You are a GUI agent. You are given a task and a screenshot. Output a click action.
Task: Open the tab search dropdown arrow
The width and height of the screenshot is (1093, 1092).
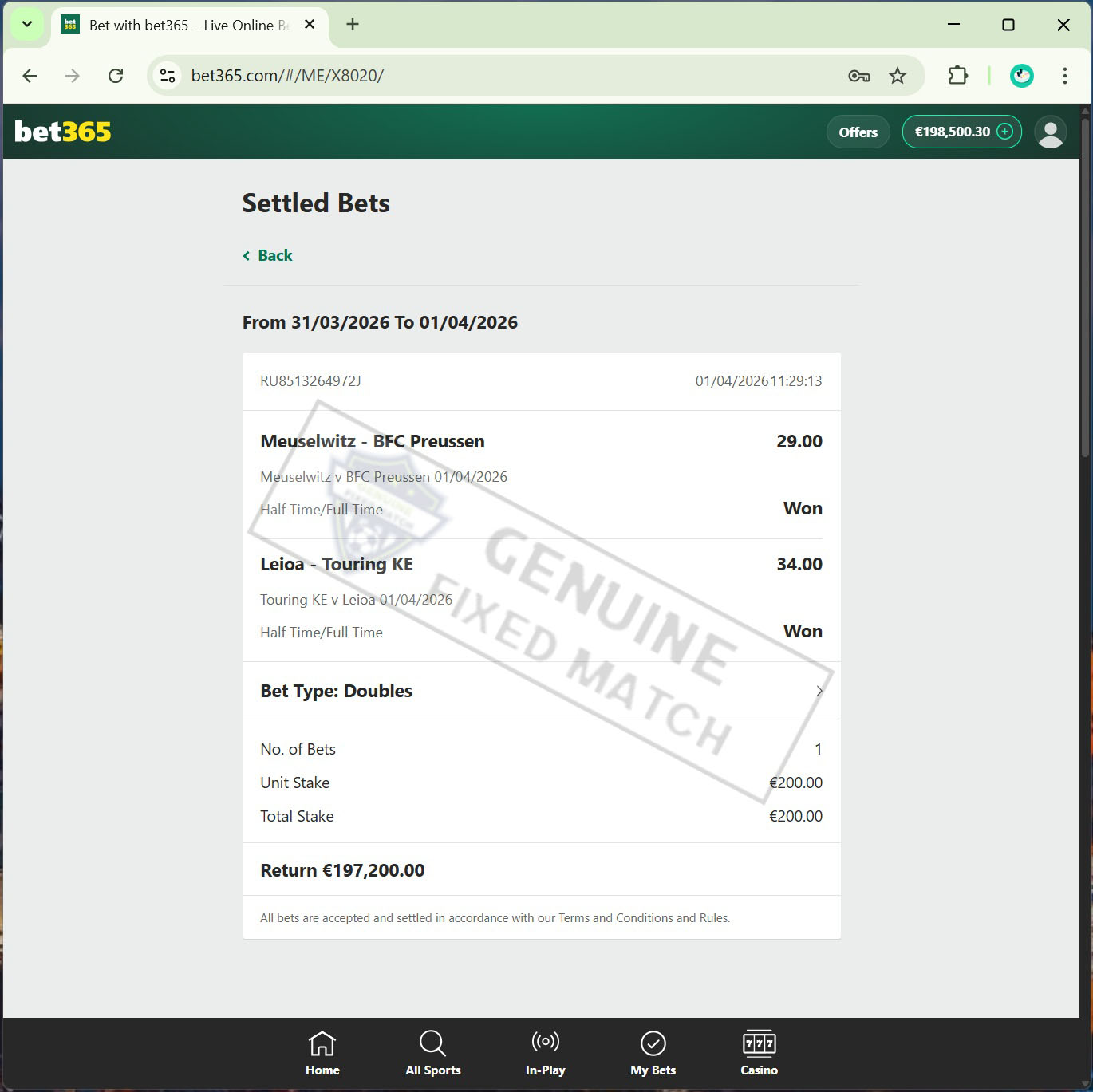[x=27, y=25]
